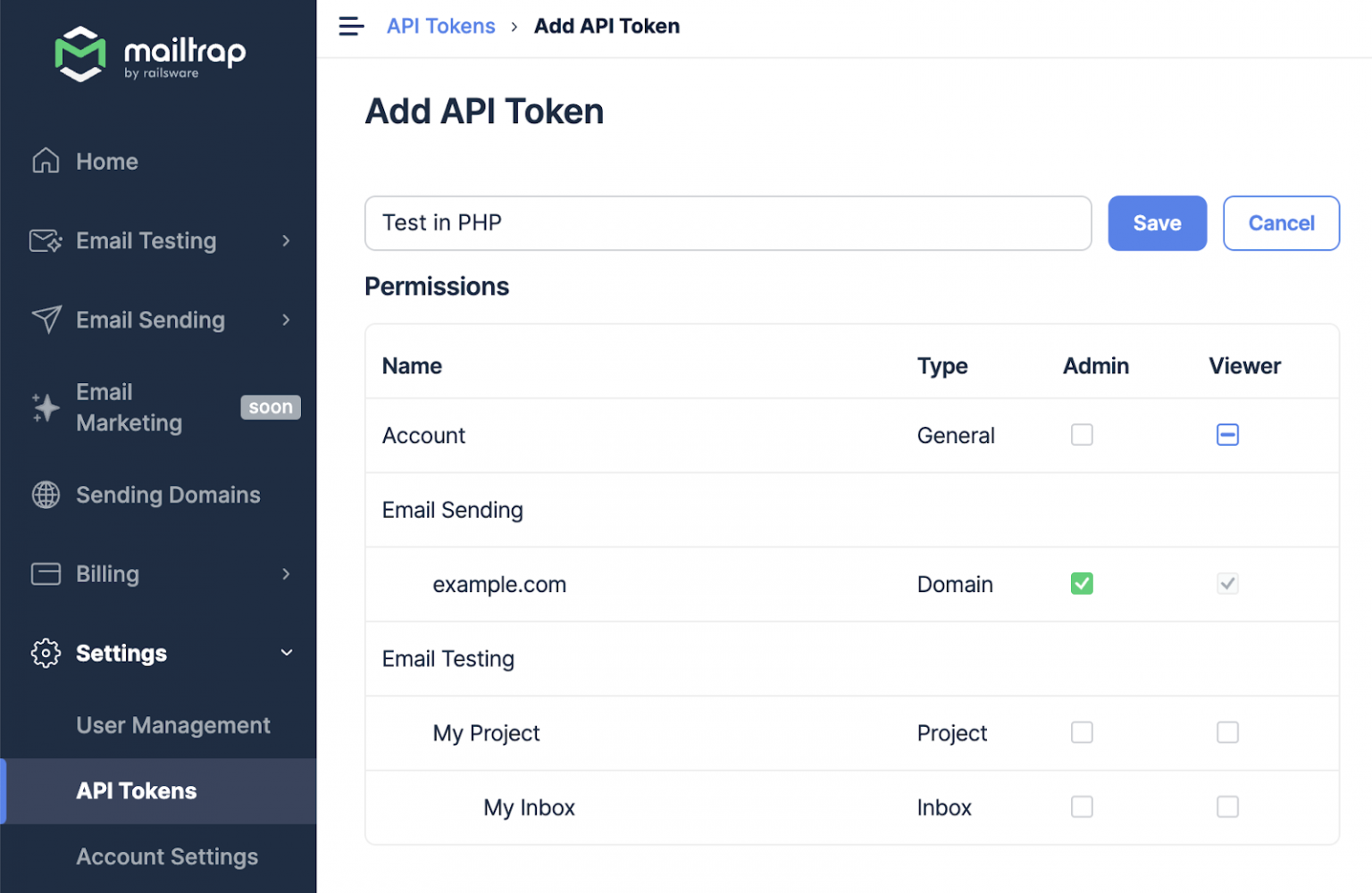1372x893 pixels.
Task: Click the Settings gear icon
Action: [46, 653]
